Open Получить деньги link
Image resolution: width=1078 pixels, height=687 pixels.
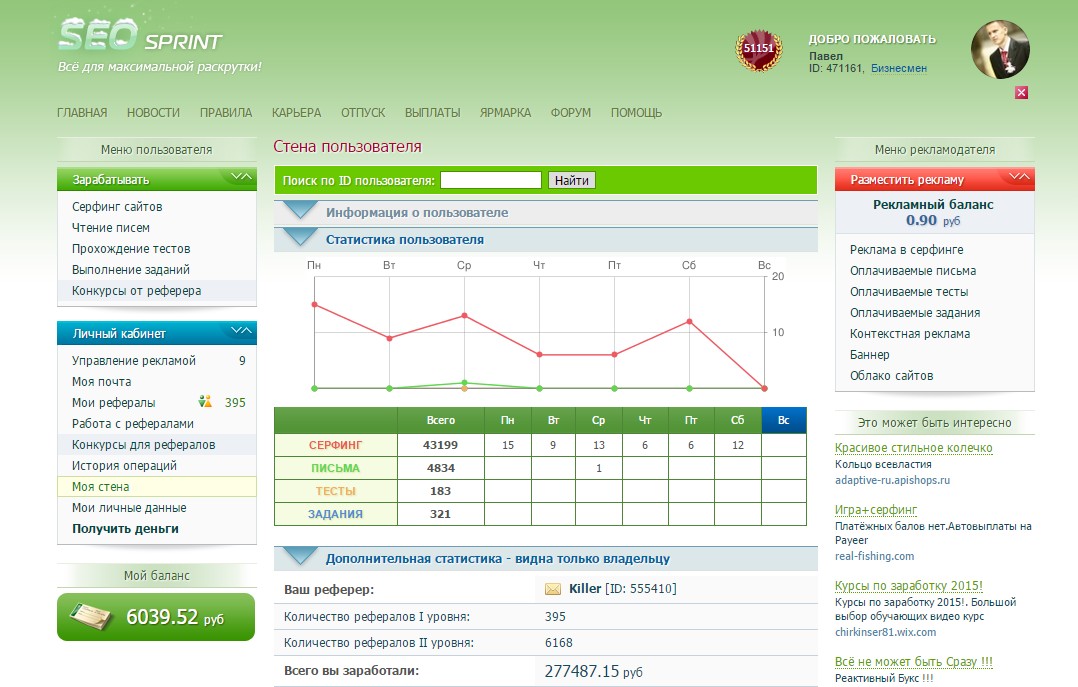click(x=125, y=529)
